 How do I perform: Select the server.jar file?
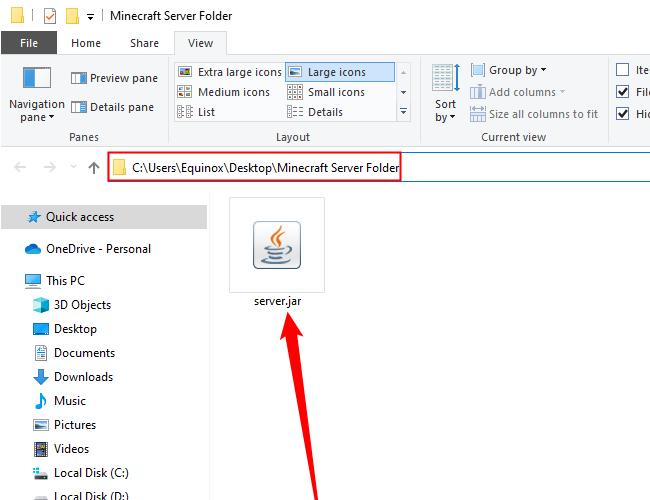[277, 253]
